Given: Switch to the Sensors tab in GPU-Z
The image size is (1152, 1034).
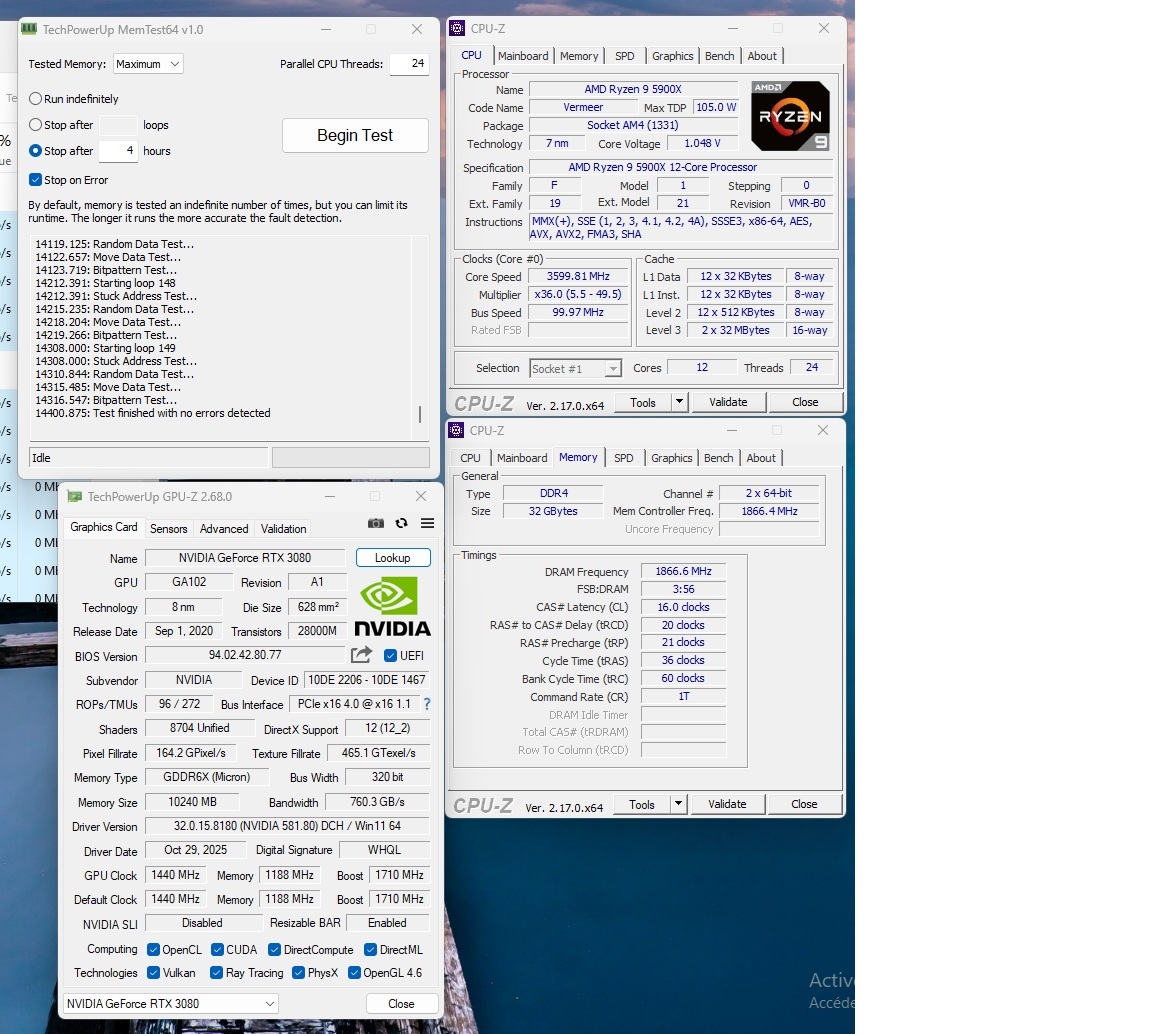Looking at the screenshot, I should tap(168, 529).
